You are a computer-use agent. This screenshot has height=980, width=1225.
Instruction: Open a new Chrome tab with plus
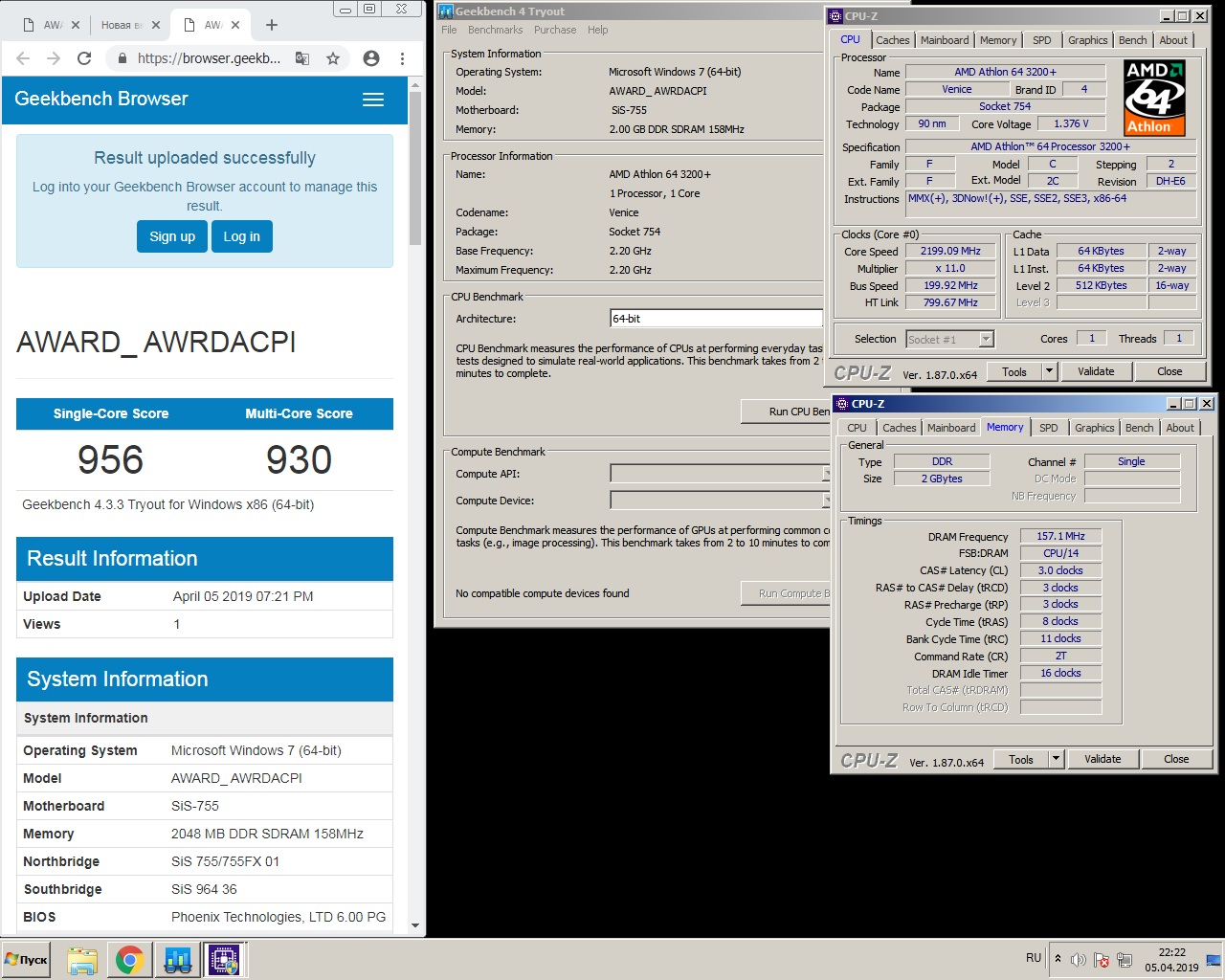(272, 25)
